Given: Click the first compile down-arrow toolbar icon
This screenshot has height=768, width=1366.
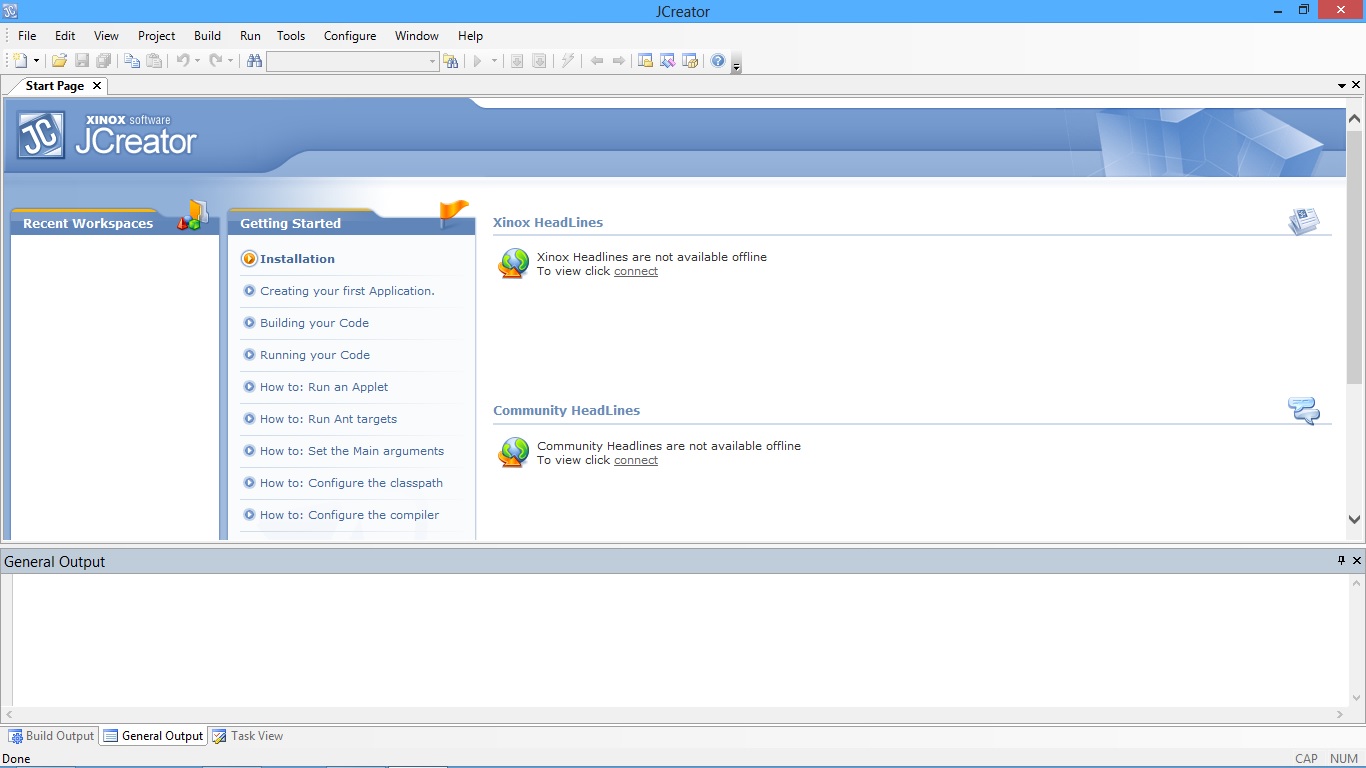Looking at the screenshot, I should (517, 61).
